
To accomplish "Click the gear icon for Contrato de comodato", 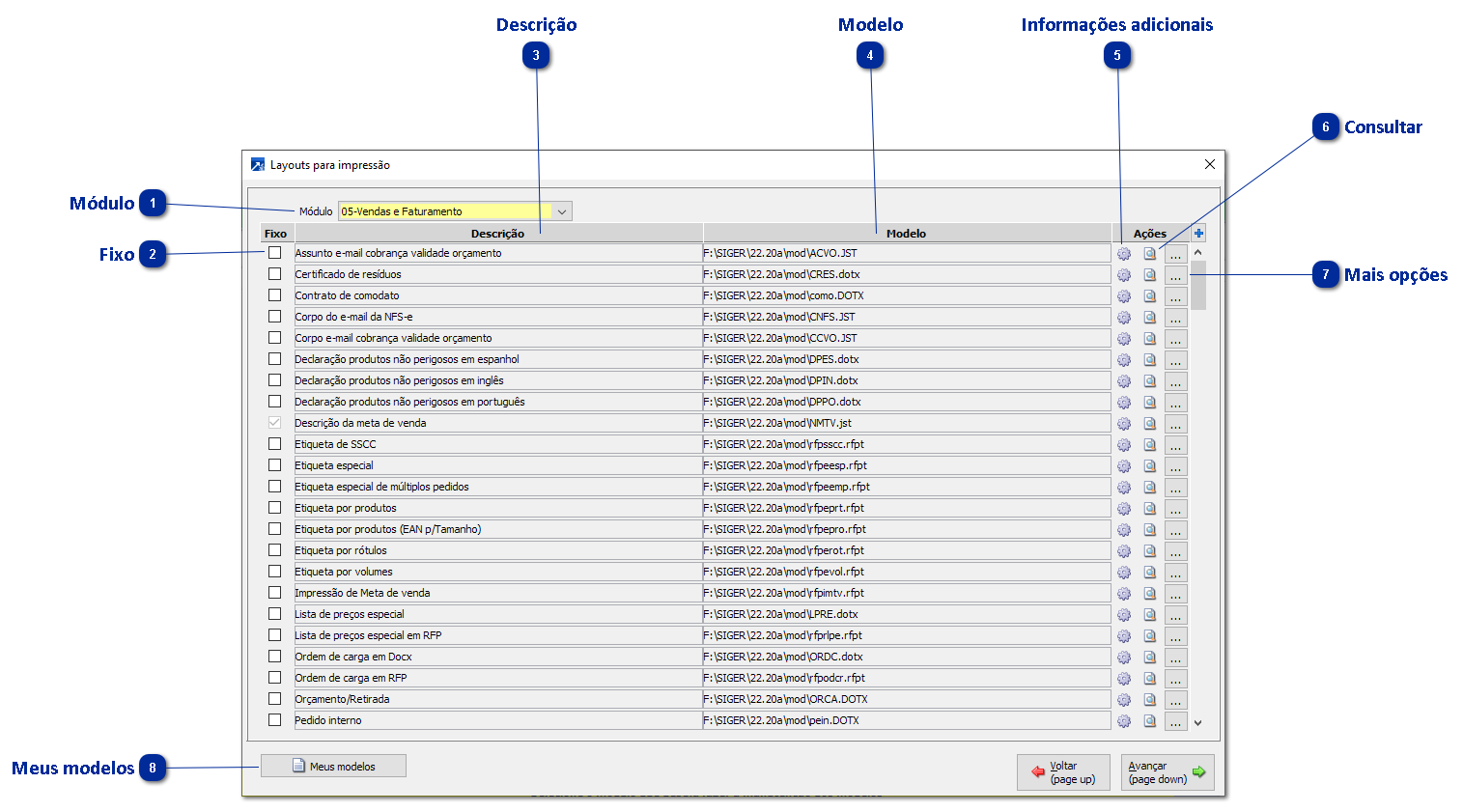I will [1124, 296].
